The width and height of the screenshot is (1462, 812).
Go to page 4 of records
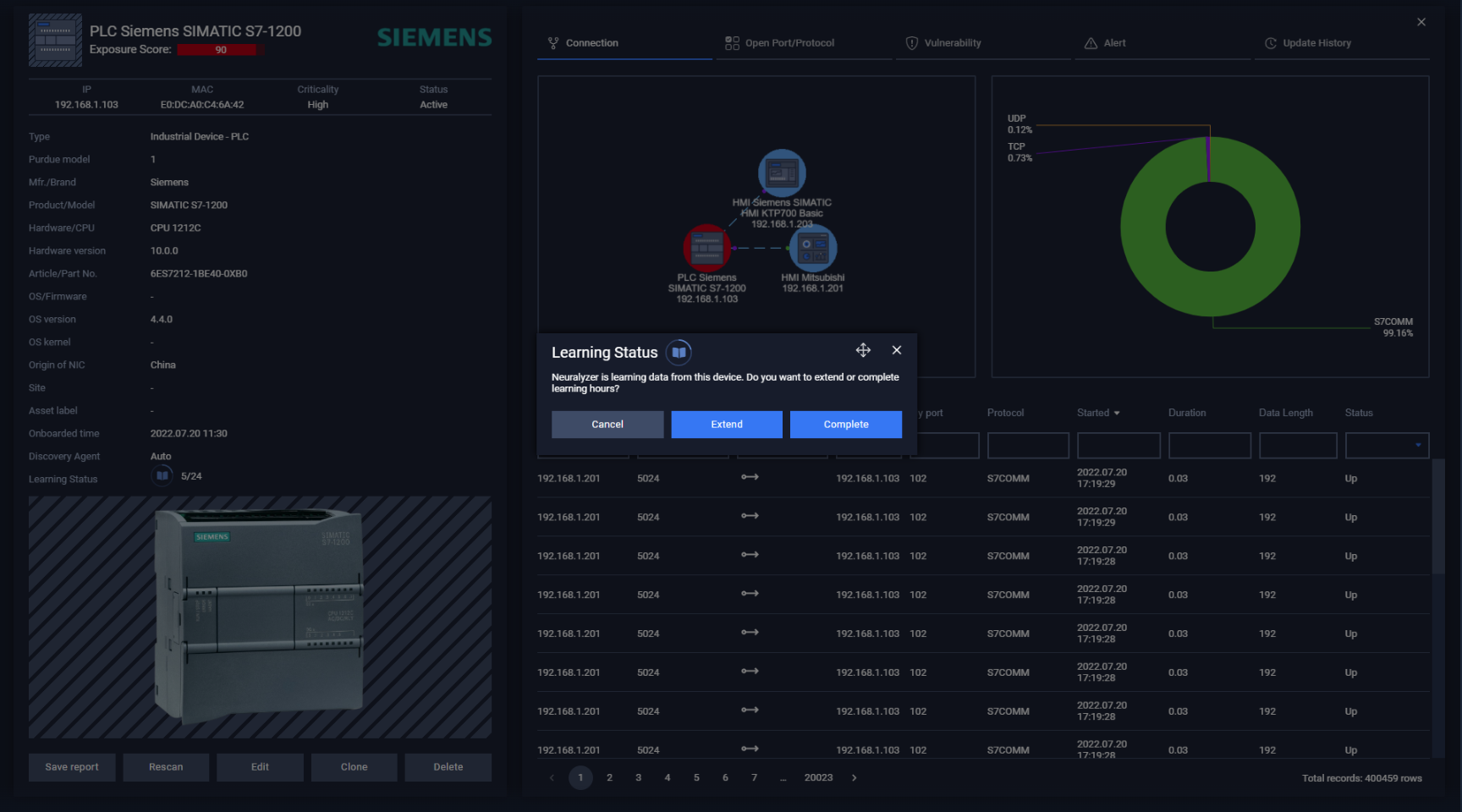(x=668, y=777)
